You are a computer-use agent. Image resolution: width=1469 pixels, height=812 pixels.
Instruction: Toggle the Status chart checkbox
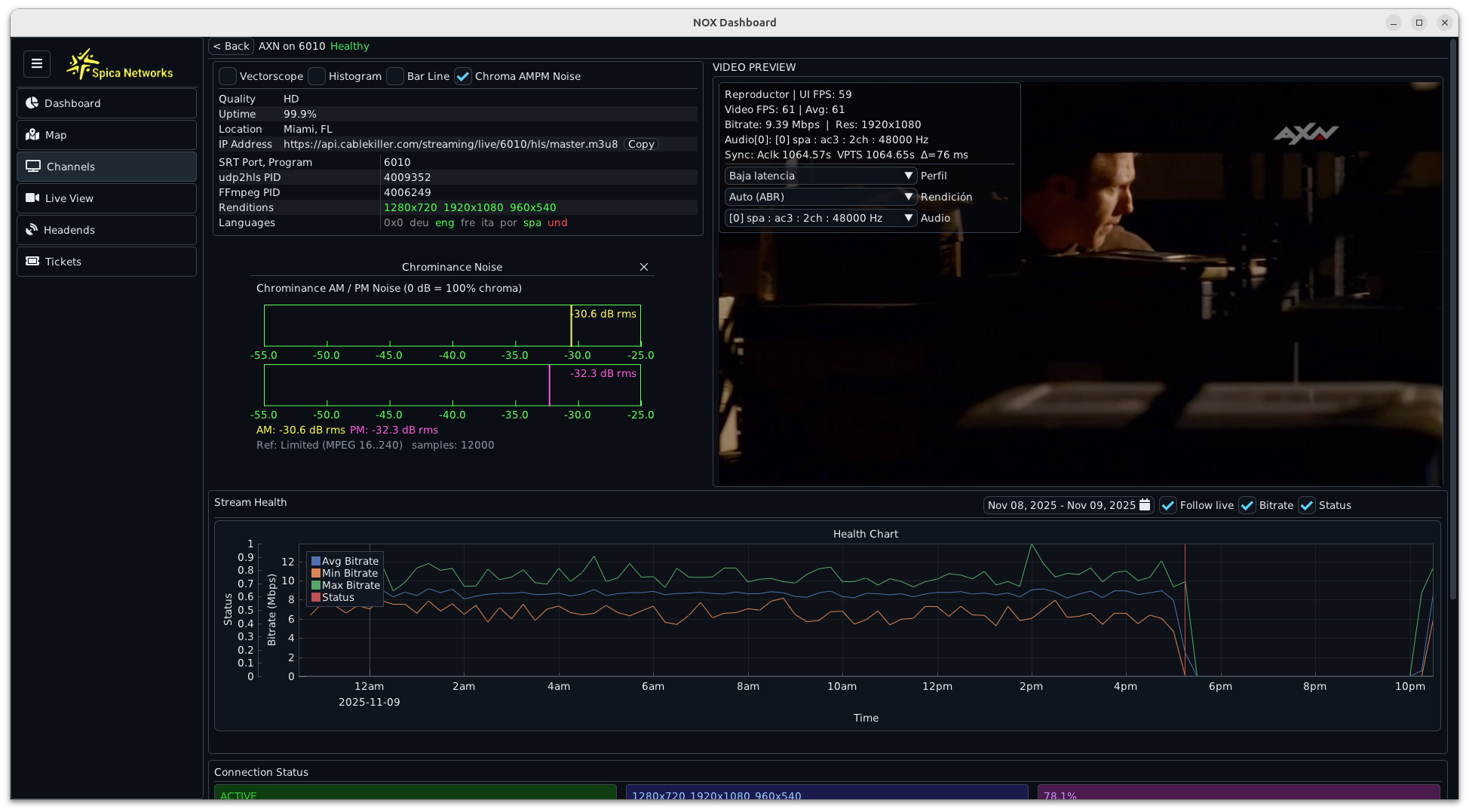[1307, 505]
